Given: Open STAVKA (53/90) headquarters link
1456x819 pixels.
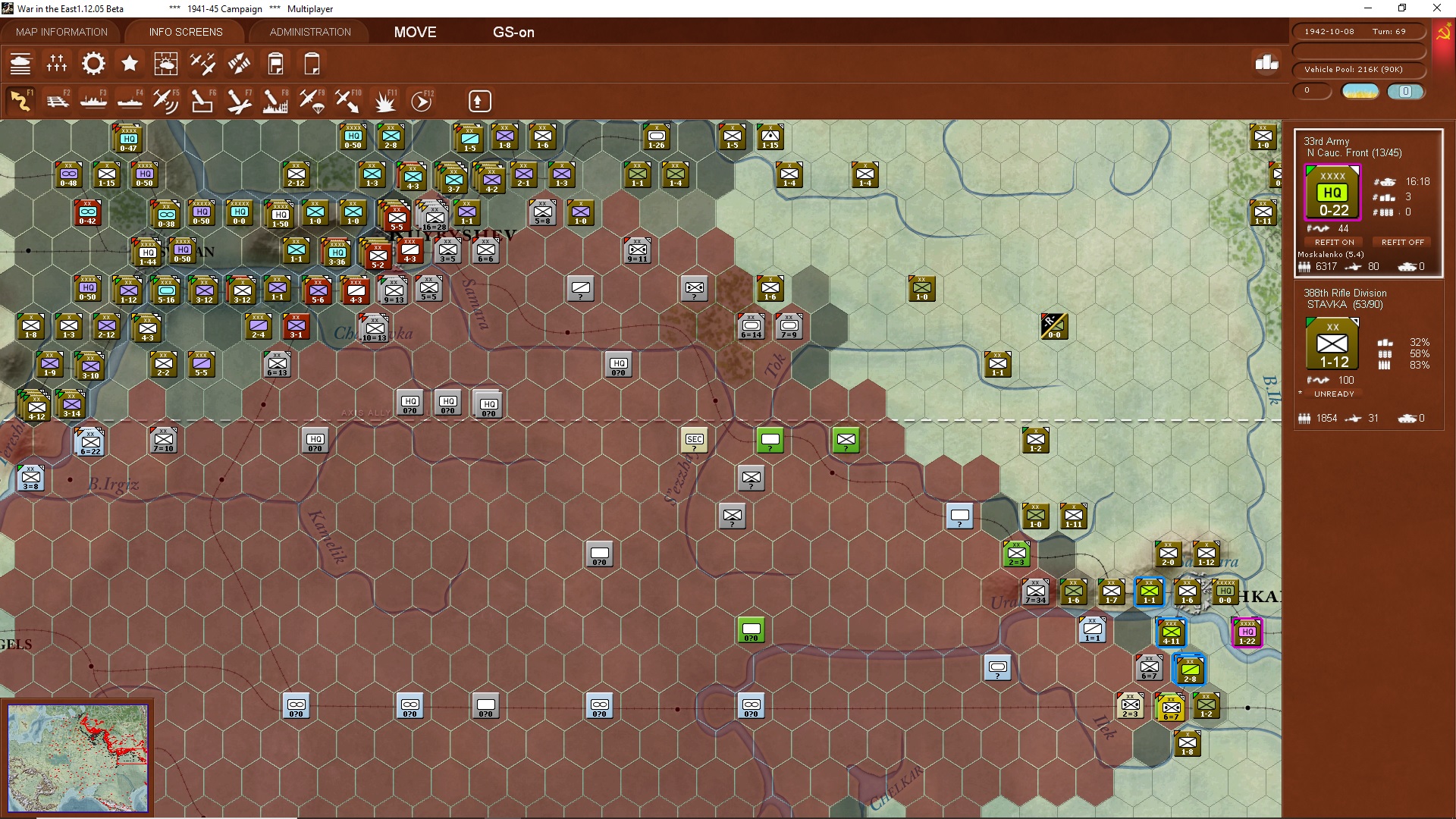Looking at the screenshot, I should pyautogui.click(x=1345, y=304).
